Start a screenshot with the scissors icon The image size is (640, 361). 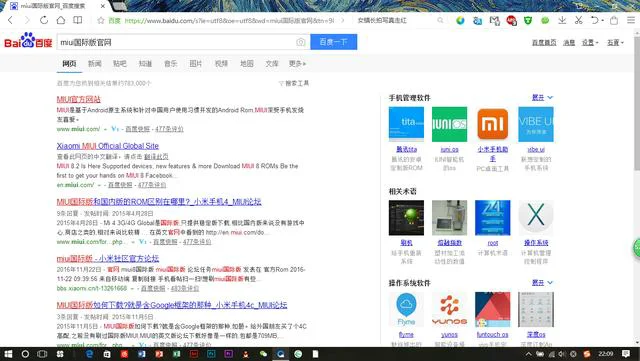578,20
